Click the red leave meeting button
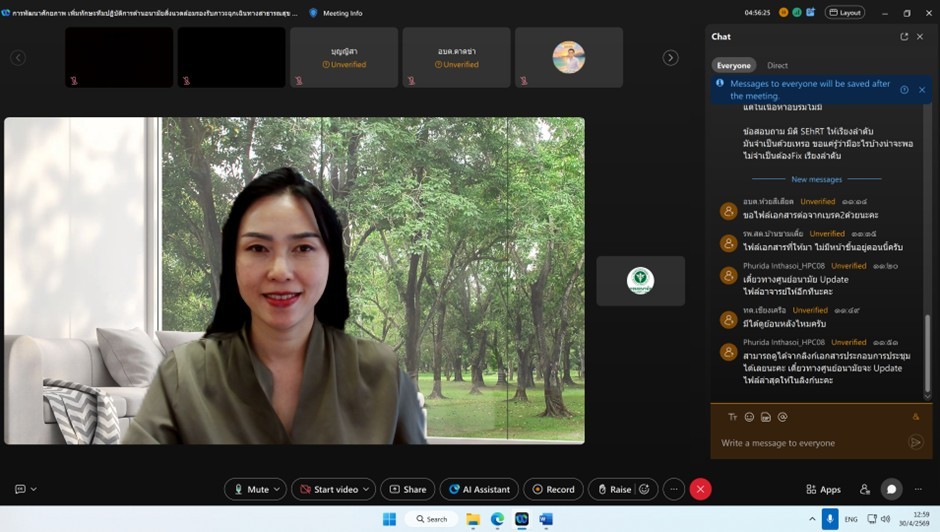Image resolution: width=940 pixels, height=532 pixels. point(701,489)
